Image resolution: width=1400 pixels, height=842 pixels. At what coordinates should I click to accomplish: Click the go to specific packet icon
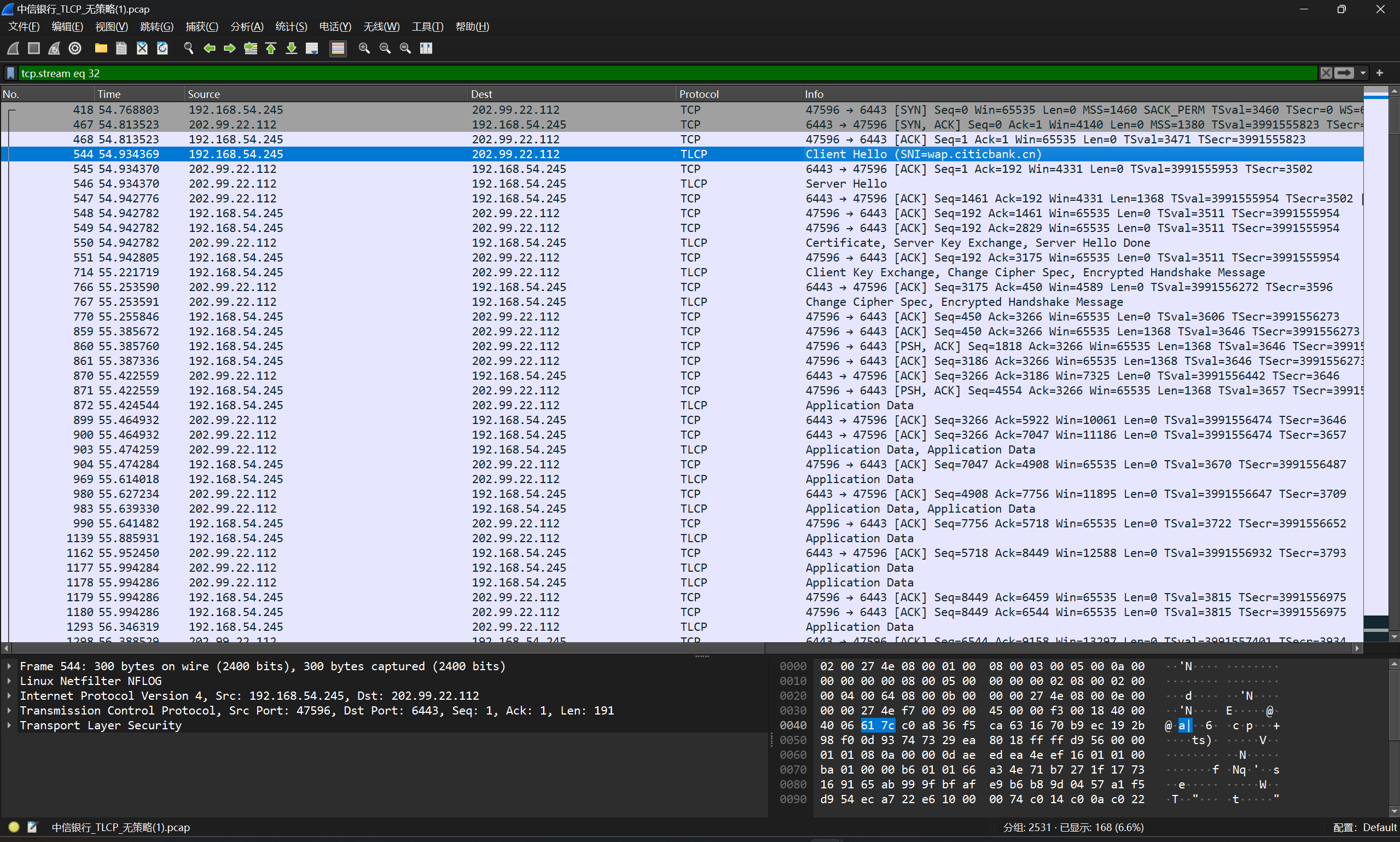pyautogui.click(x=250, y=48)
